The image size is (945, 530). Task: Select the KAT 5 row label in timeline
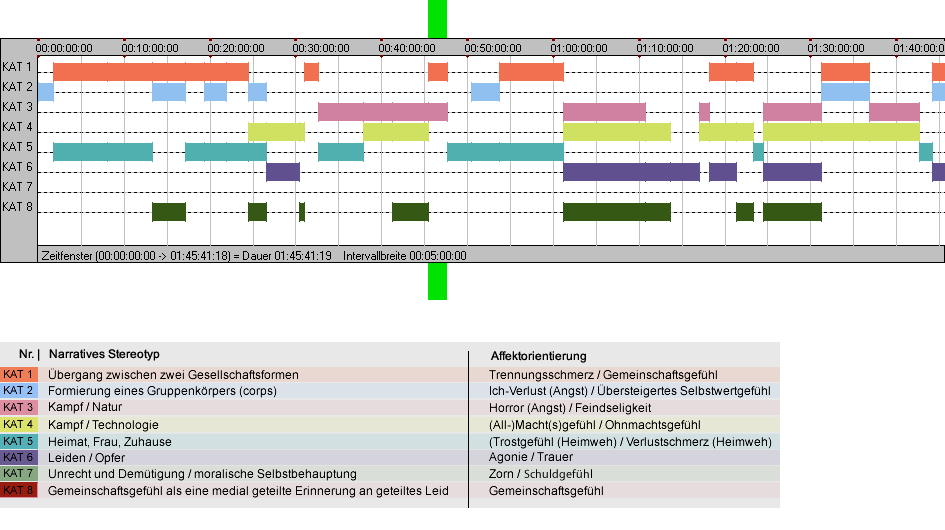(17, 147)
